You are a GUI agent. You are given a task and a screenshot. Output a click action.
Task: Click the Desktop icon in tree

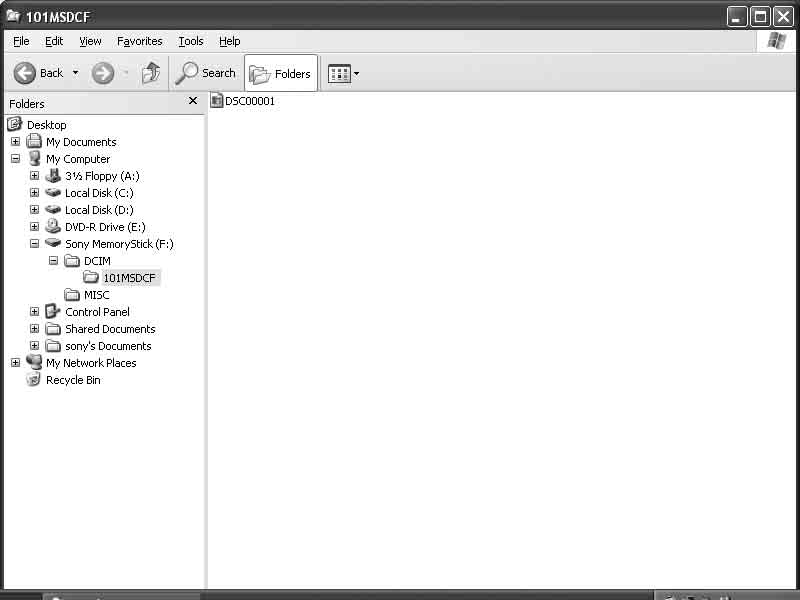tap(15, 124)
